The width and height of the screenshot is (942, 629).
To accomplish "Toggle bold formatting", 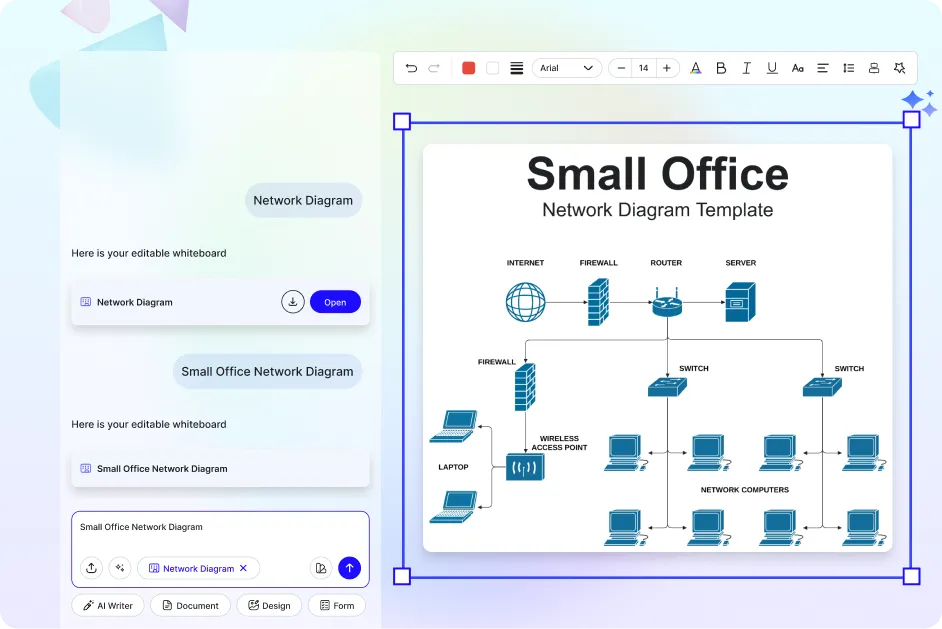I will pos(721,68).
